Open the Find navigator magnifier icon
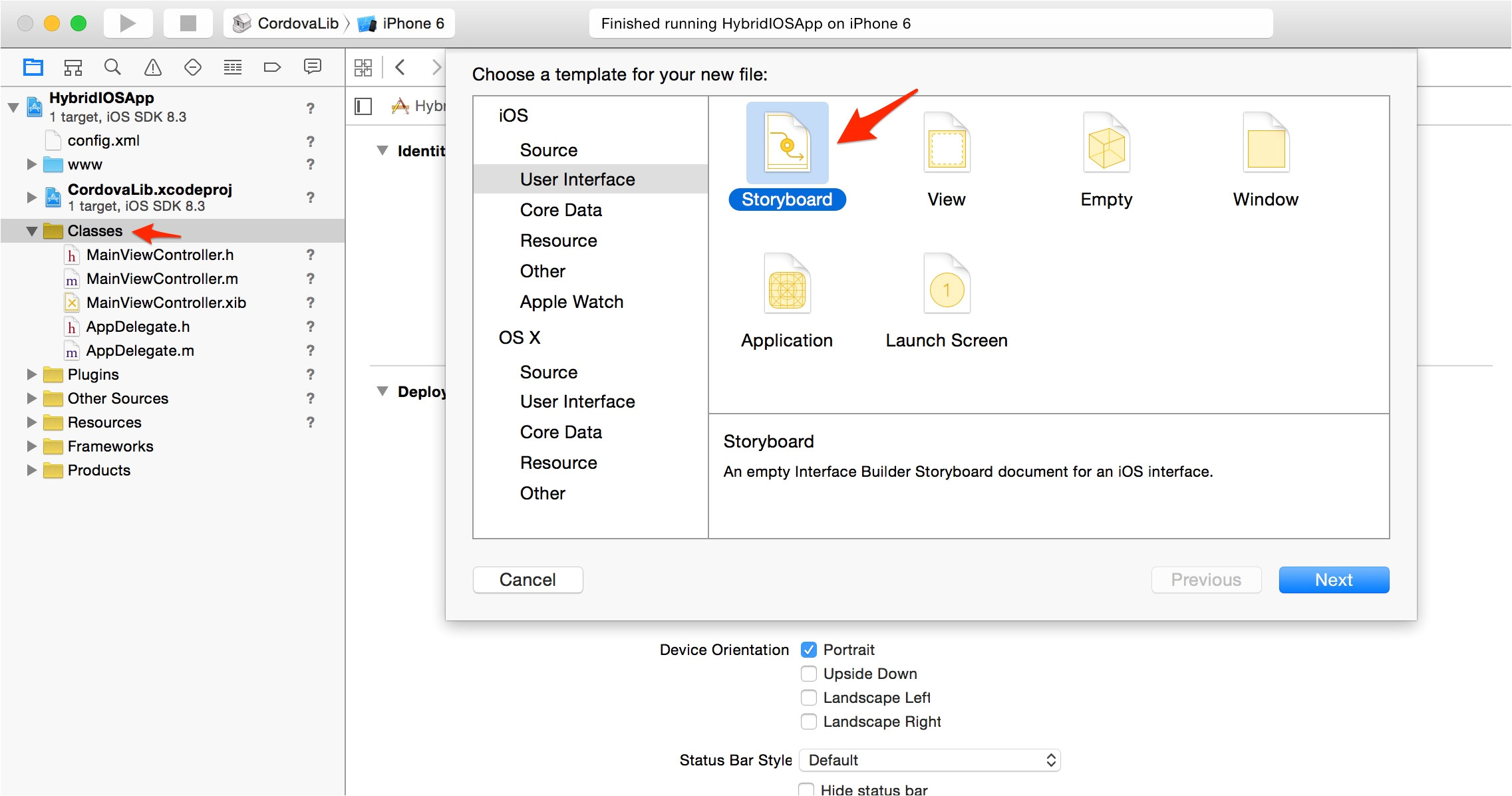The width and height of the screenshot is (1512, 796). [x=113, y=66]
